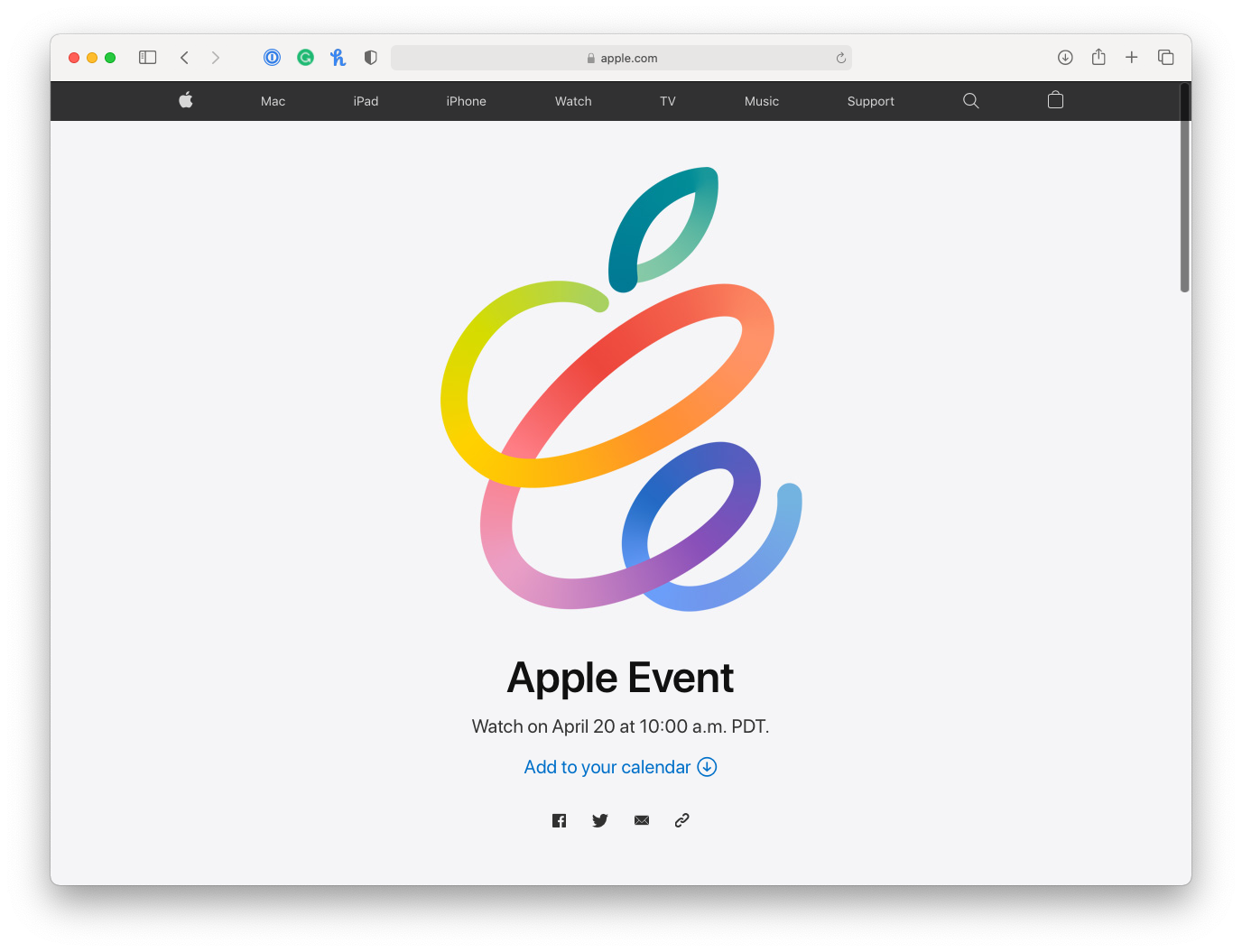Open the 1Password extension
Image resolution: width=1242 pixels, height=952 pixels.
[272, 58]
